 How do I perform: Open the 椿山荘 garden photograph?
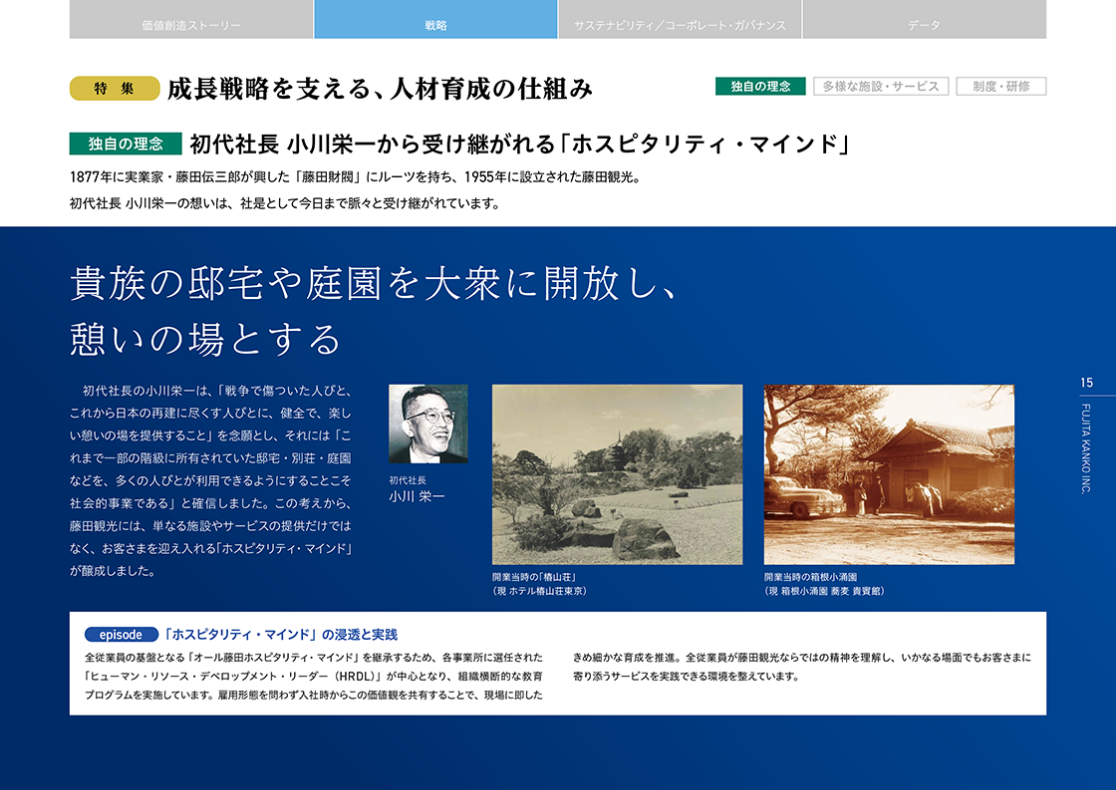click(x=617, y=475)
